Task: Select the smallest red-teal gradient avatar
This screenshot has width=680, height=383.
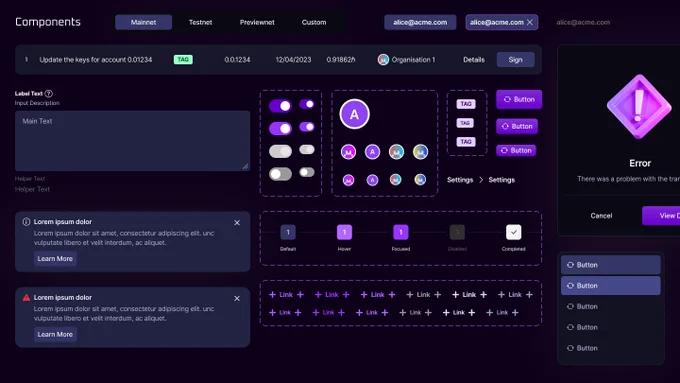Action: 396,180
